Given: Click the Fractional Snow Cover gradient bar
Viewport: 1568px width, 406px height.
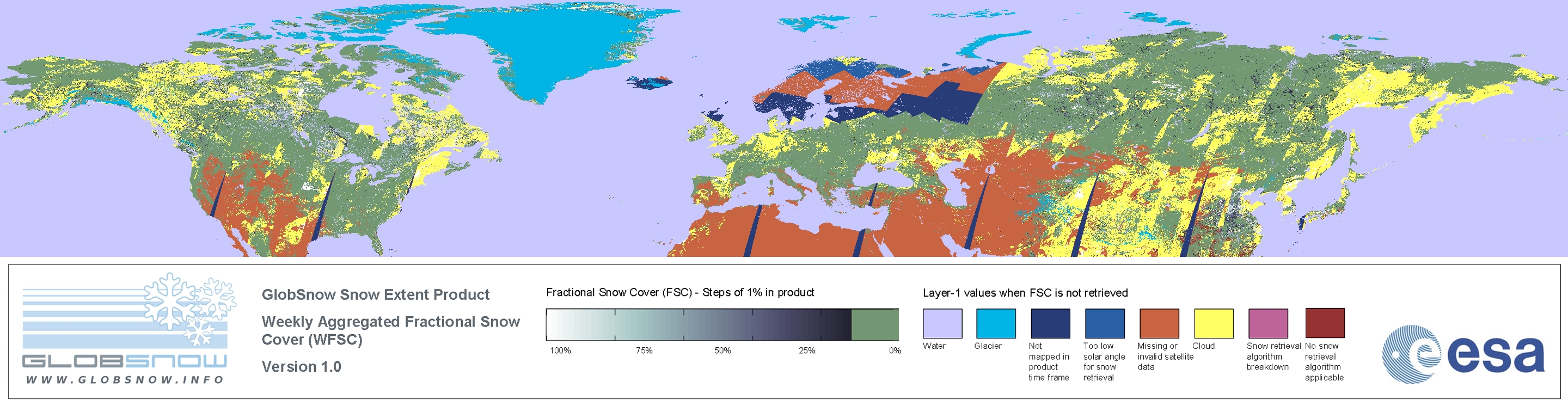Looking at the screenshot, I should pyautogui.click(x=722, y=324).
